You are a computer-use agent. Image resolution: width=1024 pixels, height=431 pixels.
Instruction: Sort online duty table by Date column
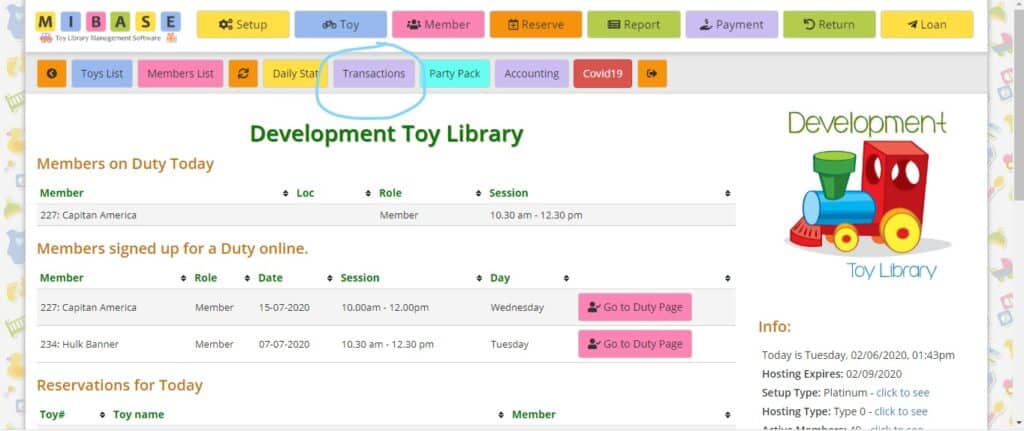(x=295, y=278)
